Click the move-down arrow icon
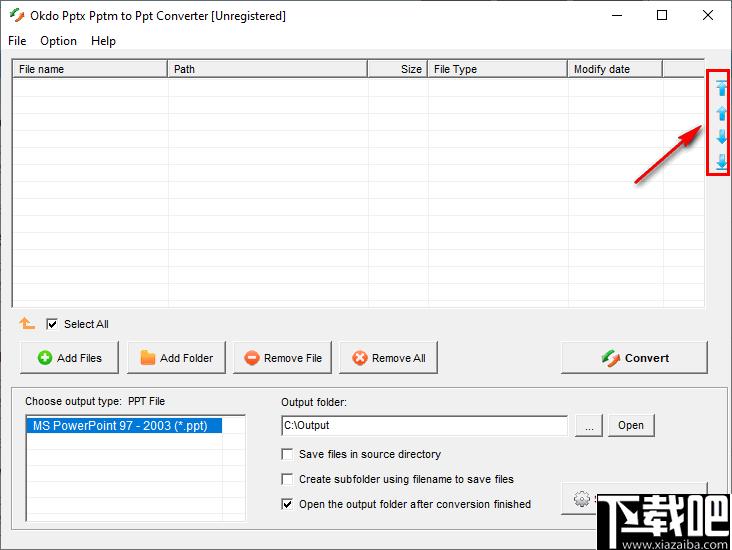Viewport: 732px width, 550px height. 721,137
